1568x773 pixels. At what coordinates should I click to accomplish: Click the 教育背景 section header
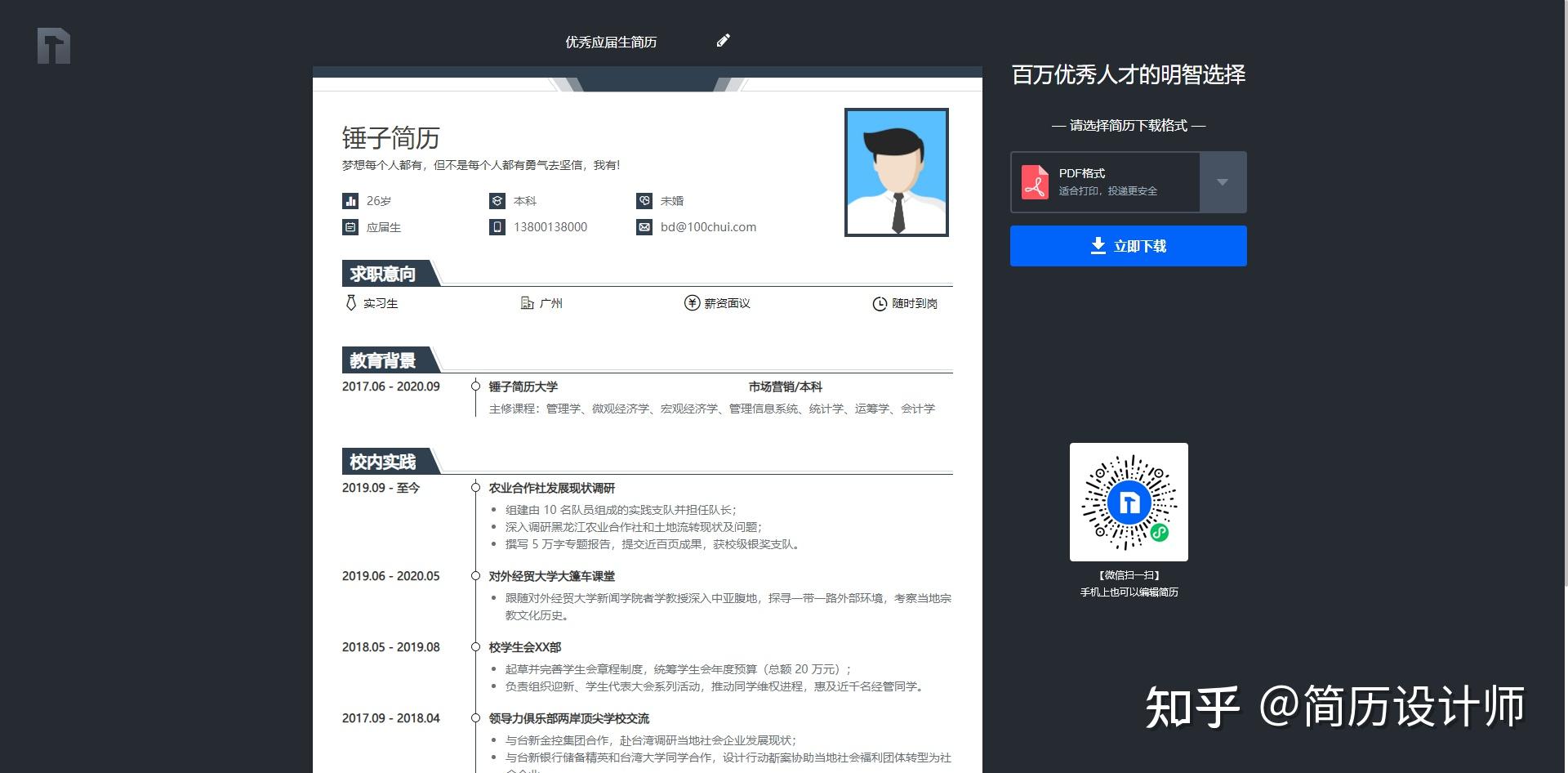tap(382, 360)
